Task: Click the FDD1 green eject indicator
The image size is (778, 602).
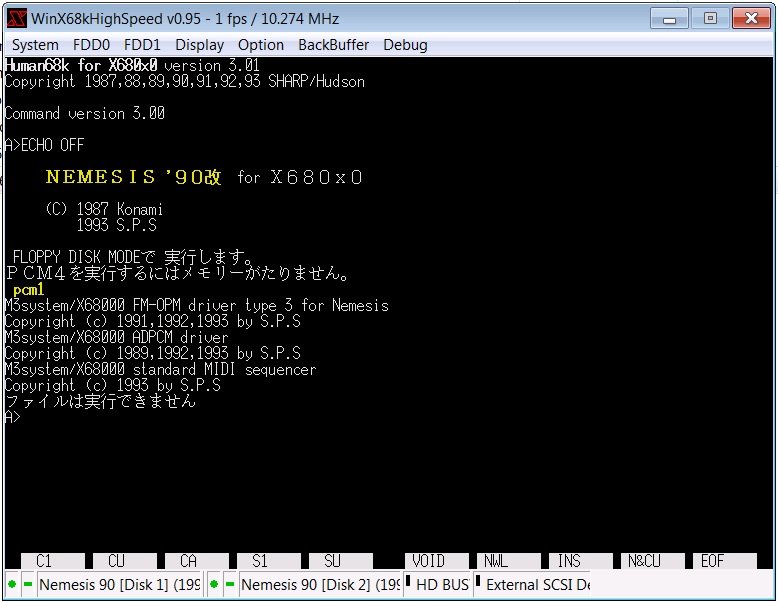Action: [230, 584]
